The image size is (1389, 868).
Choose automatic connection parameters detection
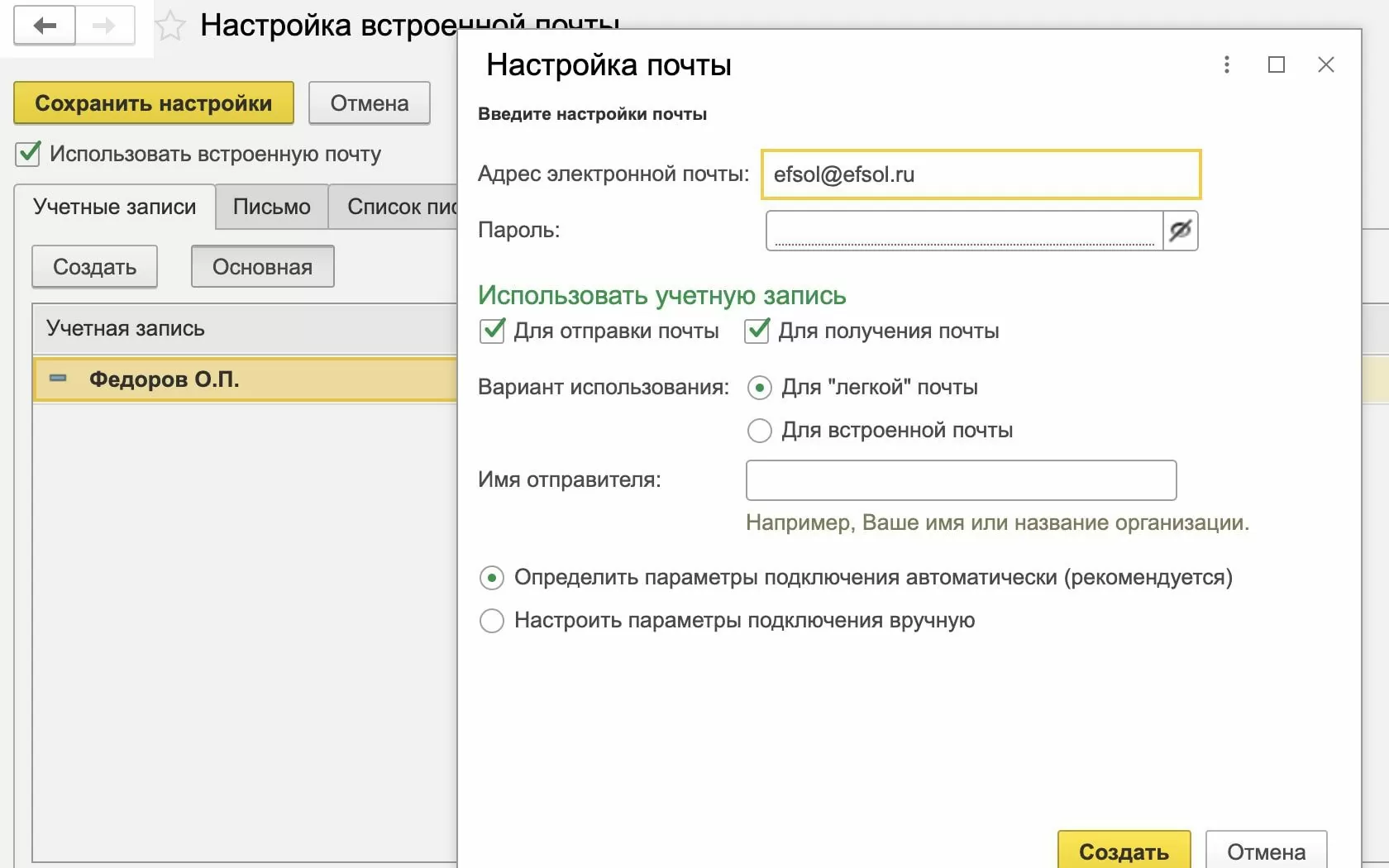tap(492, 577)
